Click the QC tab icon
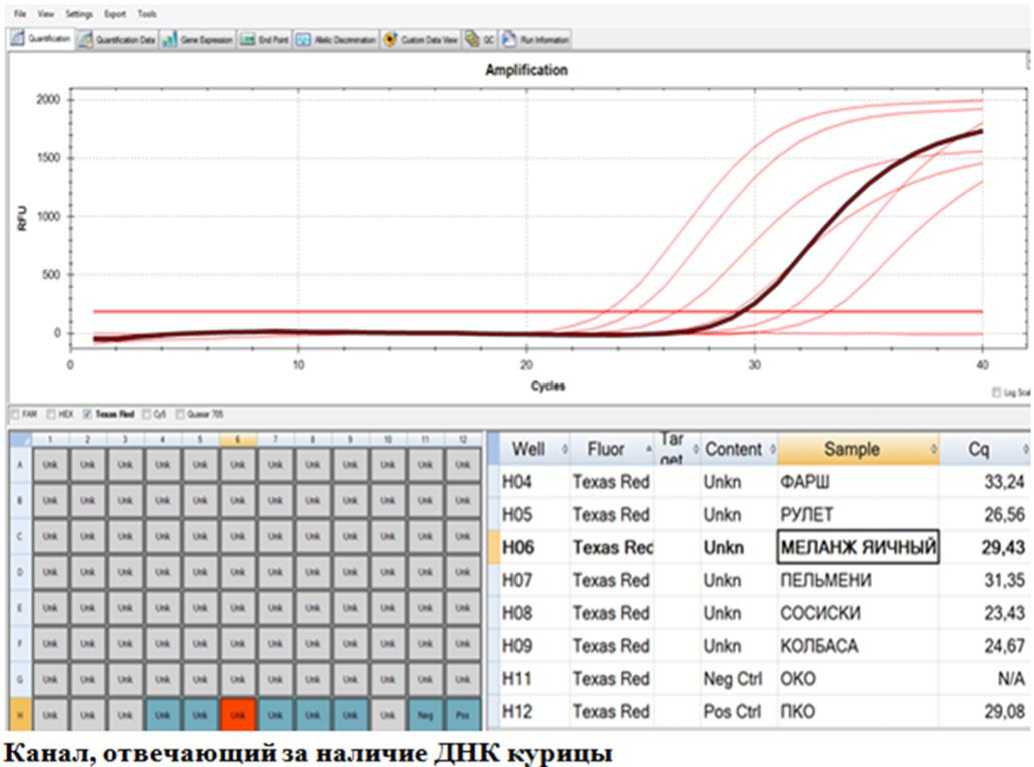The image size is (1034, 767). 472,40
